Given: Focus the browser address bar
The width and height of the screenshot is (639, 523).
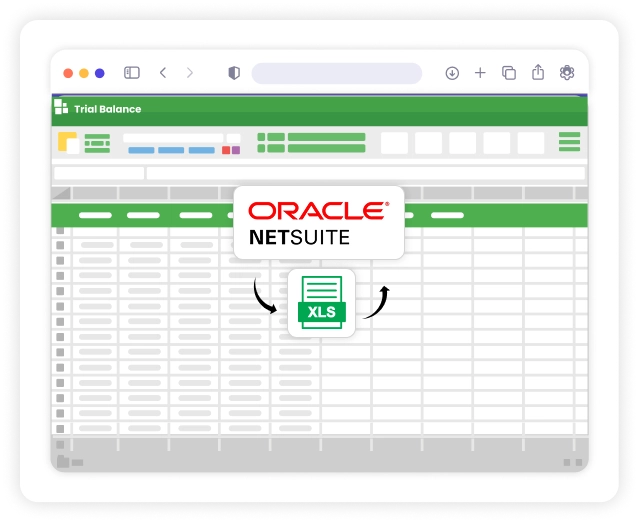Looking at the screenshot, I should 337,73.
